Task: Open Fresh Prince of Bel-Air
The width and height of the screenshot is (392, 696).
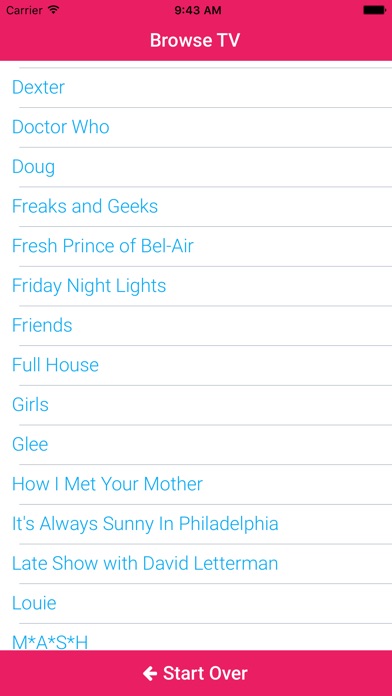Action: point(196,246)
